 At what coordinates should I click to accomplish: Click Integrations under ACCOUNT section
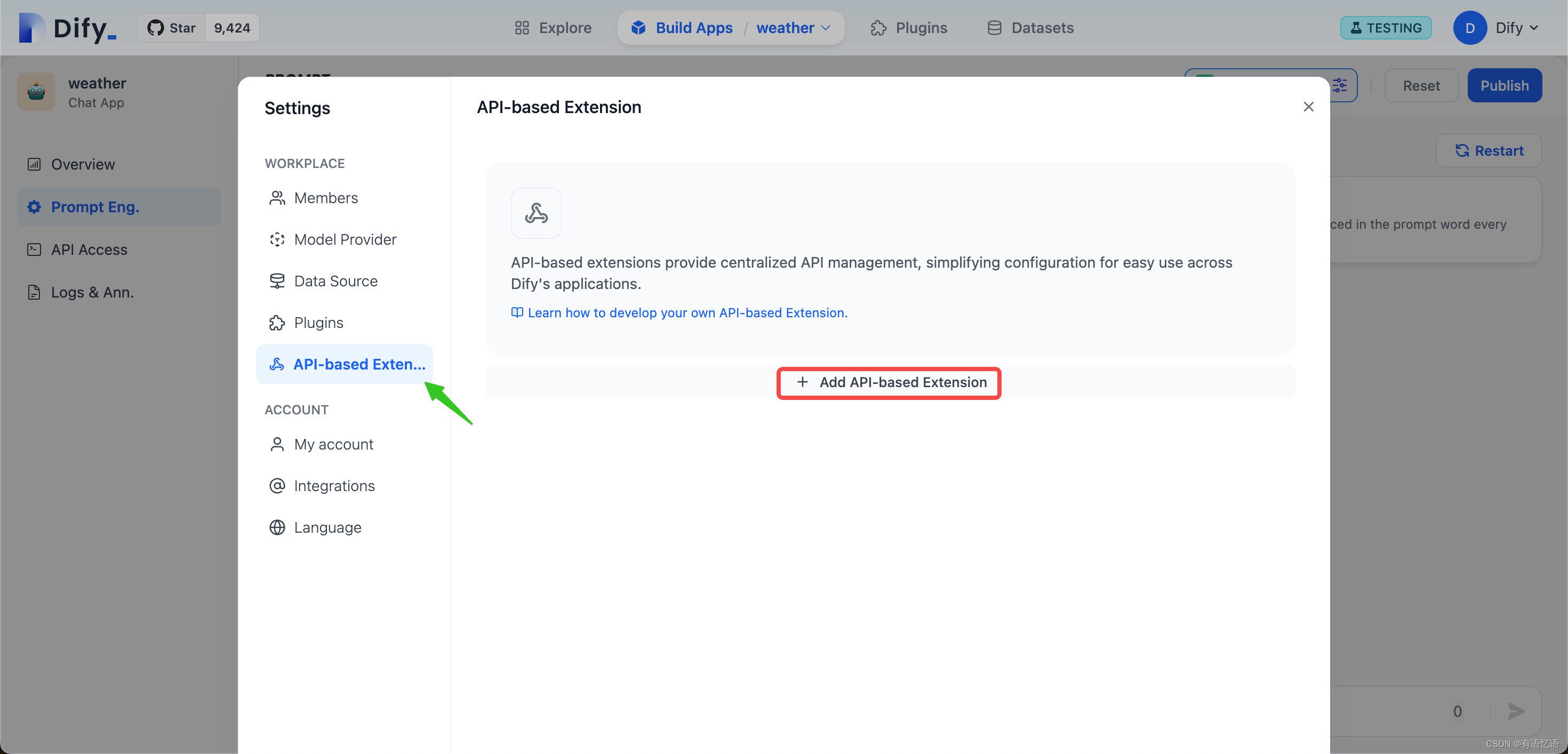point(334,485)
